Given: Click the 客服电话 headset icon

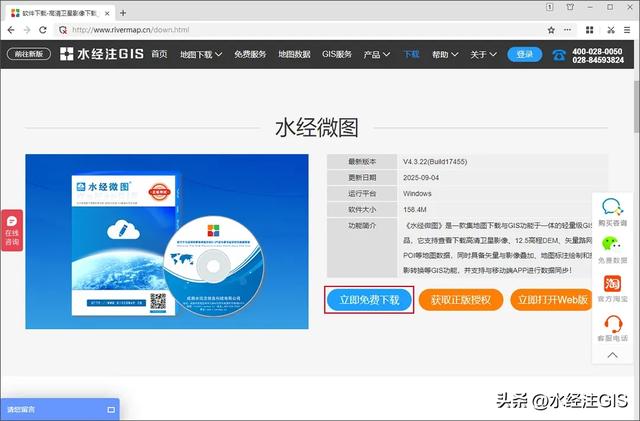Looking at the screenshot, I should click(613, 324).
